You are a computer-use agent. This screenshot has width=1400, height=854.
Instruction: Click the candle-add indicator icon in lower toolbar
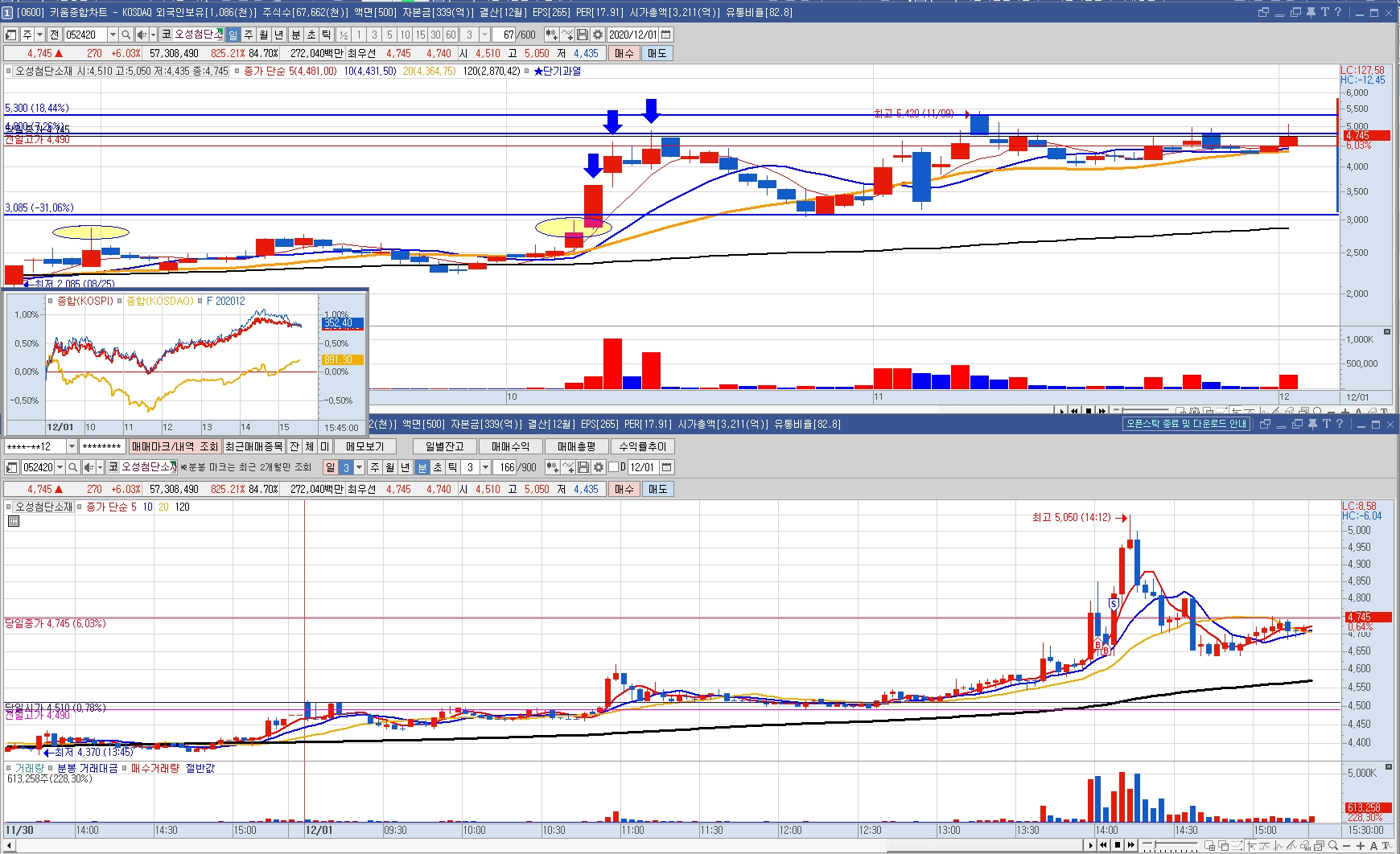(x=551, y=467)
